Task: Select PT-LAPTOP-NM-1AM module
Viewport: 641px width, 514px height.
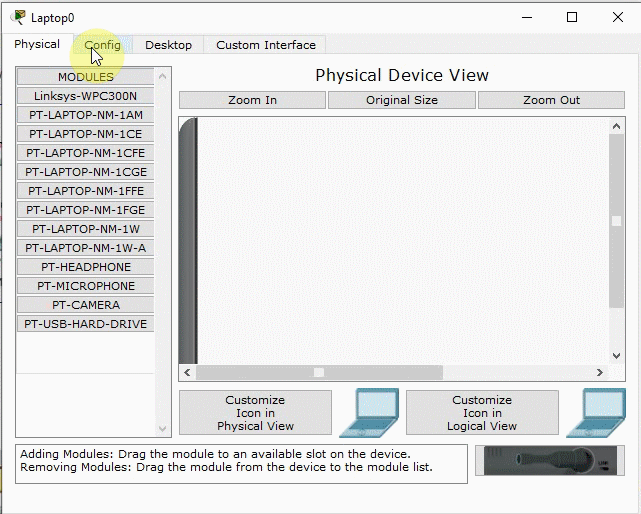Action: point(85,115)
